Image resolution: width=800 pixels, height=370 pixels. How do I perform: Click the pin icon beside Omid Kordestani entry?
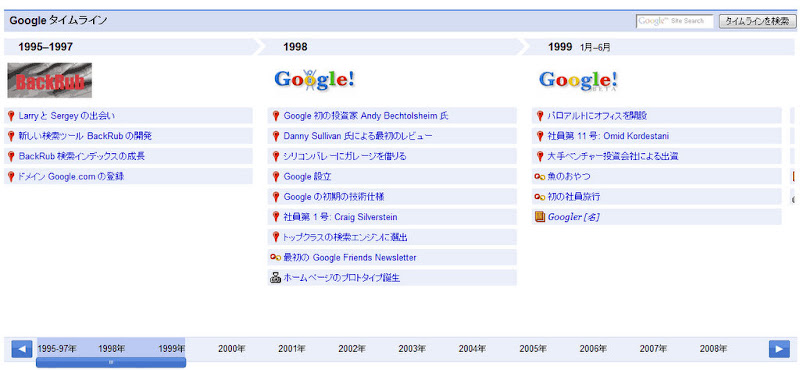click(x=540, y=136)
